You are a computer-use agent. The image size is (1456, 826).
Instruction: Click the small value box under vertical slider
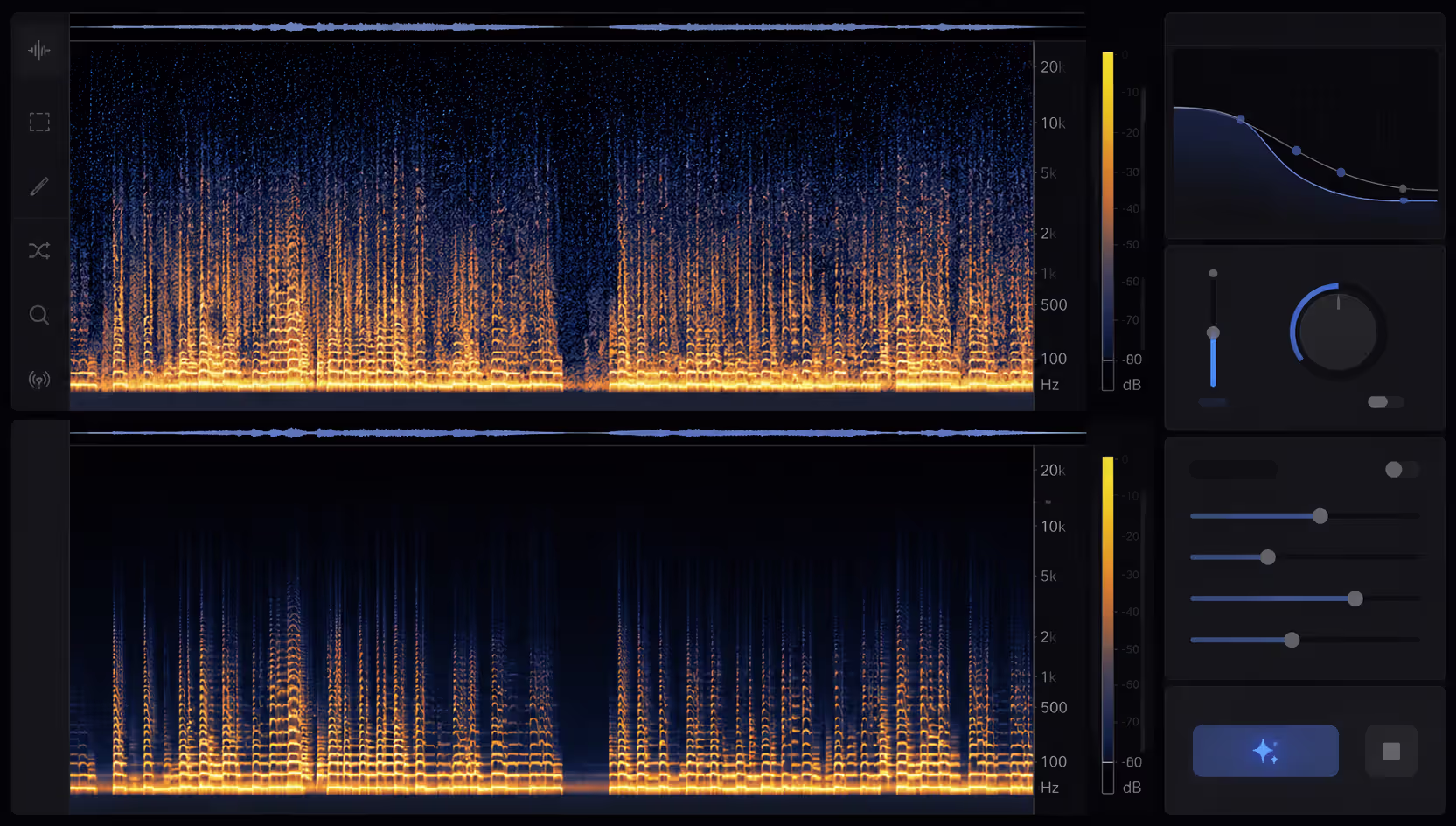click(x=1213, y=402)
